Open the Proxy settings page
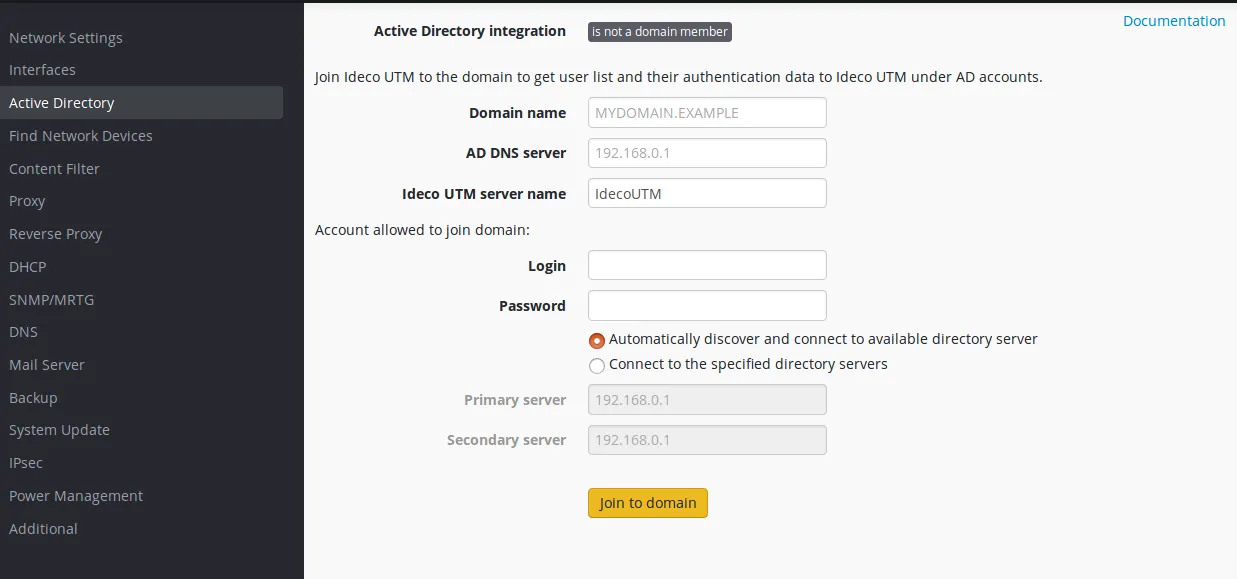This screenshot has width=1237, height=579. point(27,201)
